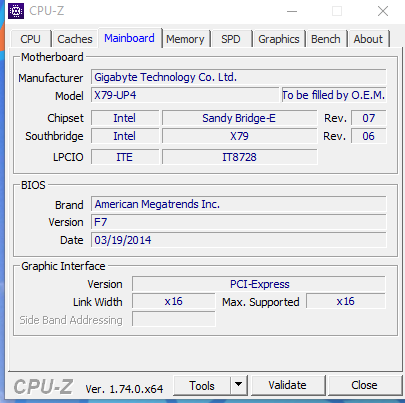Open the Bench tab
Screen dimensions: 405x403
[x=326, y=39]
